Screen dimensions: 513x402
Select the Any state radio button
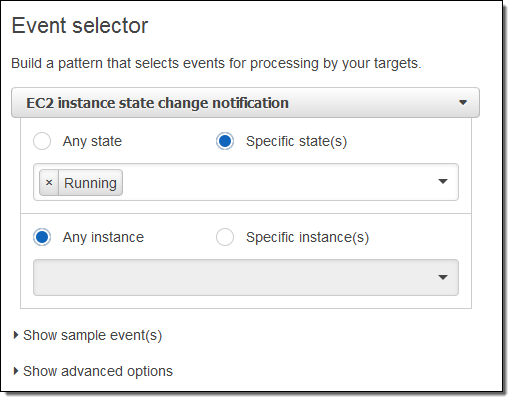(42, 141)
